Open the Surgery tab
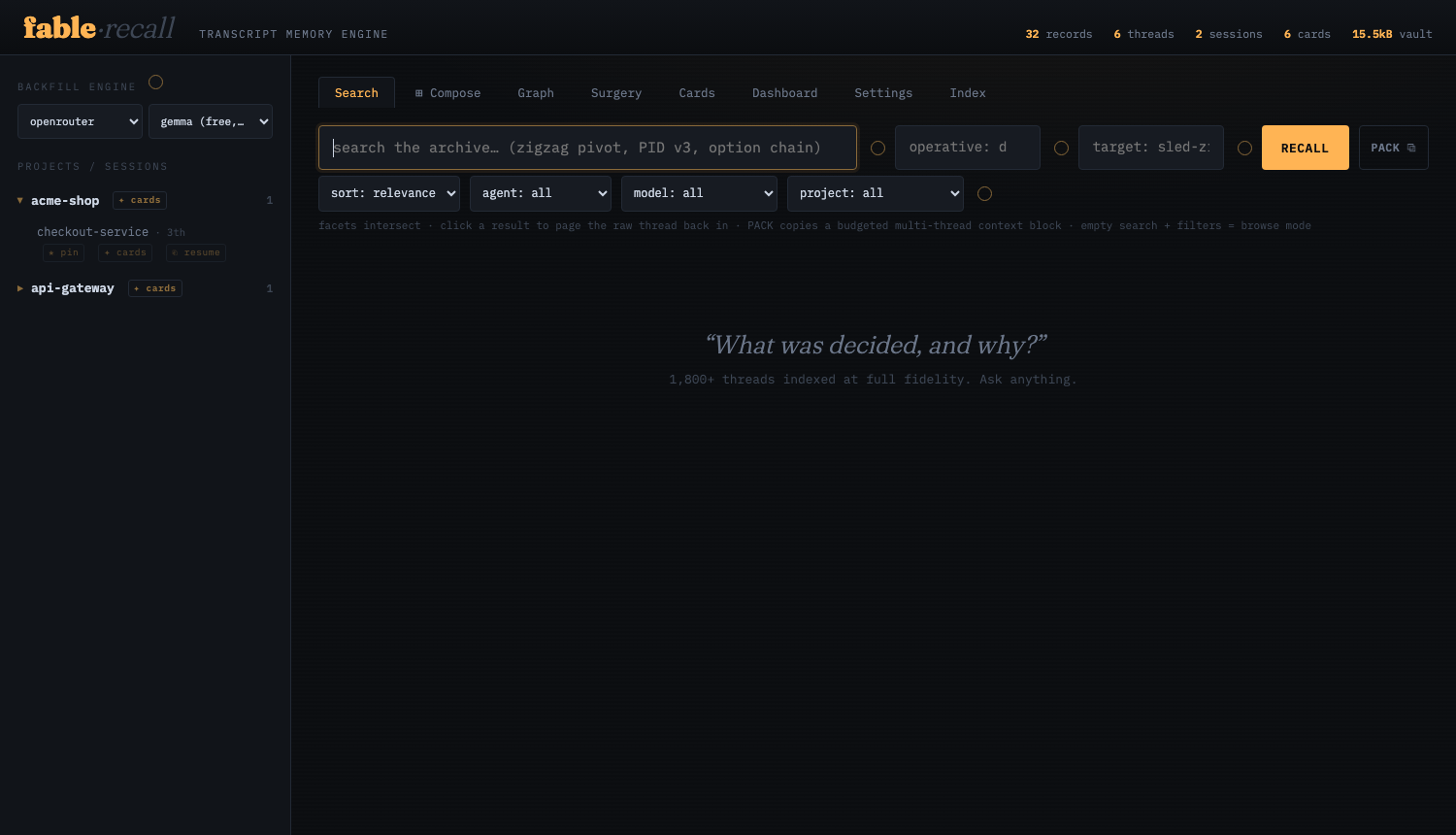 coord(616,93)
